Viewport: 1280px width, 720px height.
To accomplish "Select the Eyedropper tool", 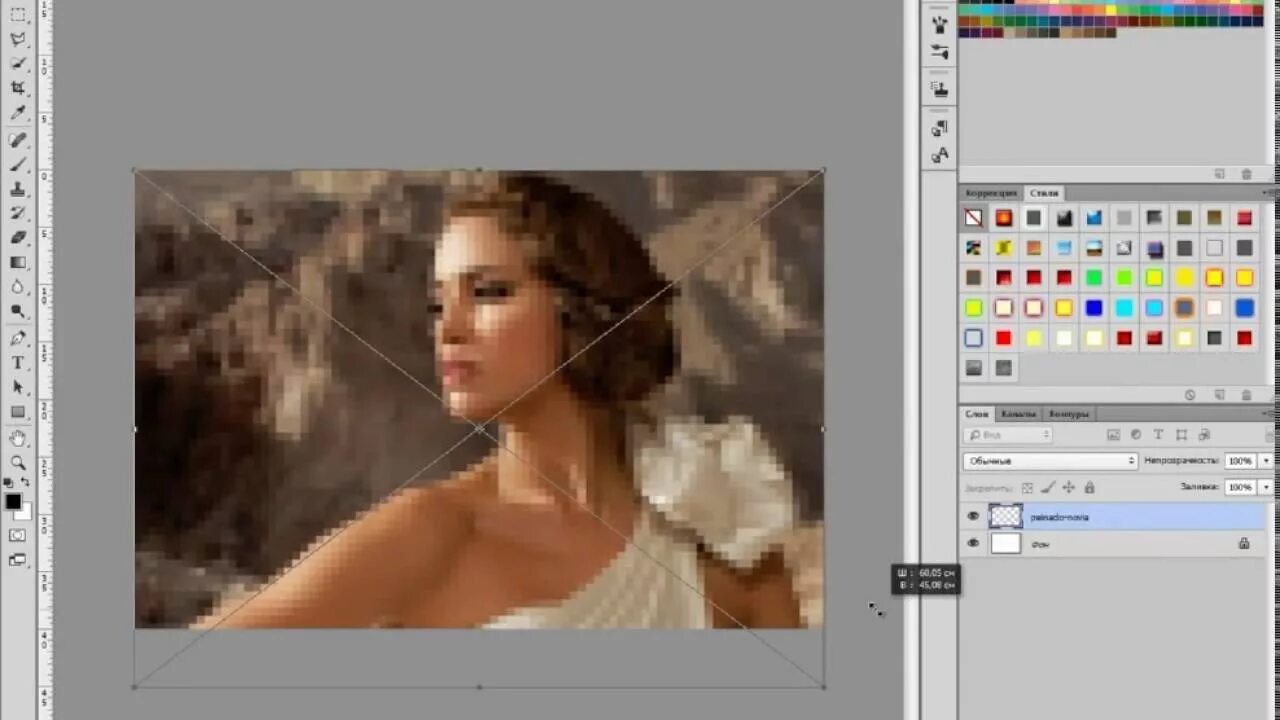I will [x=18, y=113].
